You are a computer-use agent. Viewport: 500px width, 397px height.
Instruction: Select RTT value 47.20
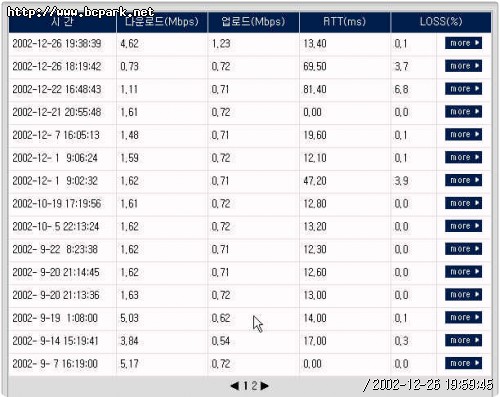point(315,181)
